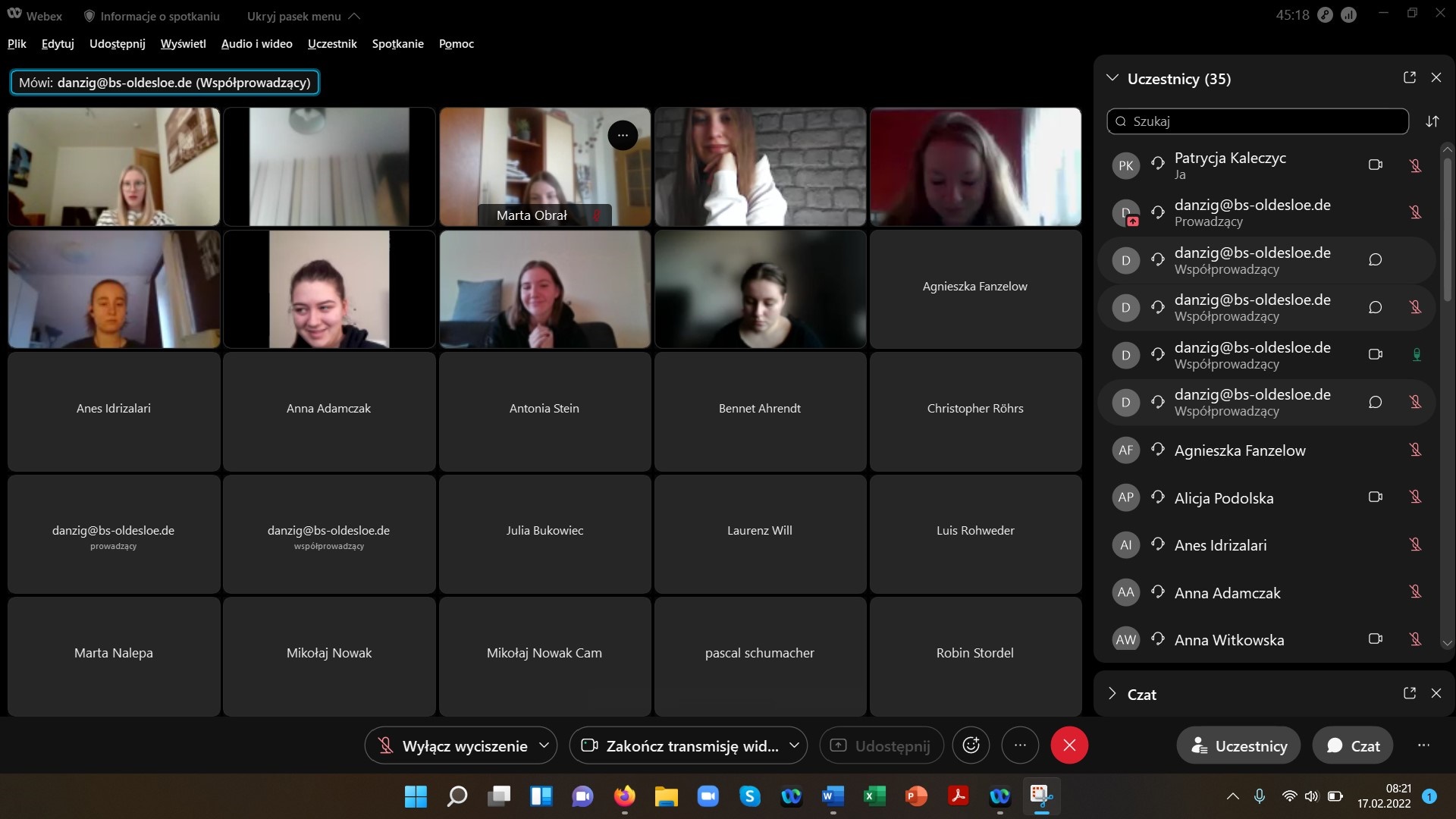The height and width of the screenshot is (819, 1456).
Task: Collapse the Uczestnicy (35) section
Action: point(1112,78)
